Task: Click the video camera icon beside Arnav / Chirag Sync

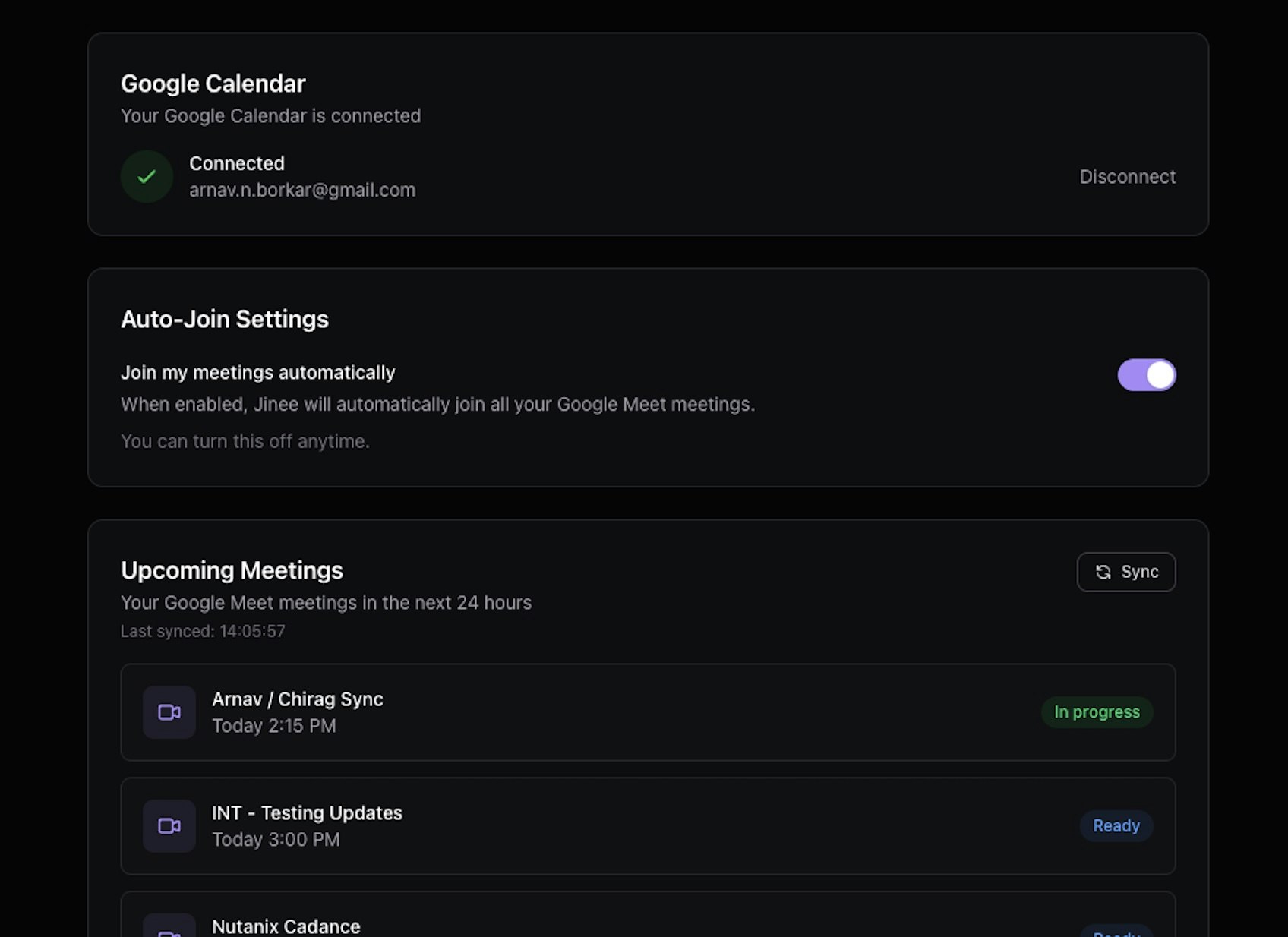Action: (169, 712)
